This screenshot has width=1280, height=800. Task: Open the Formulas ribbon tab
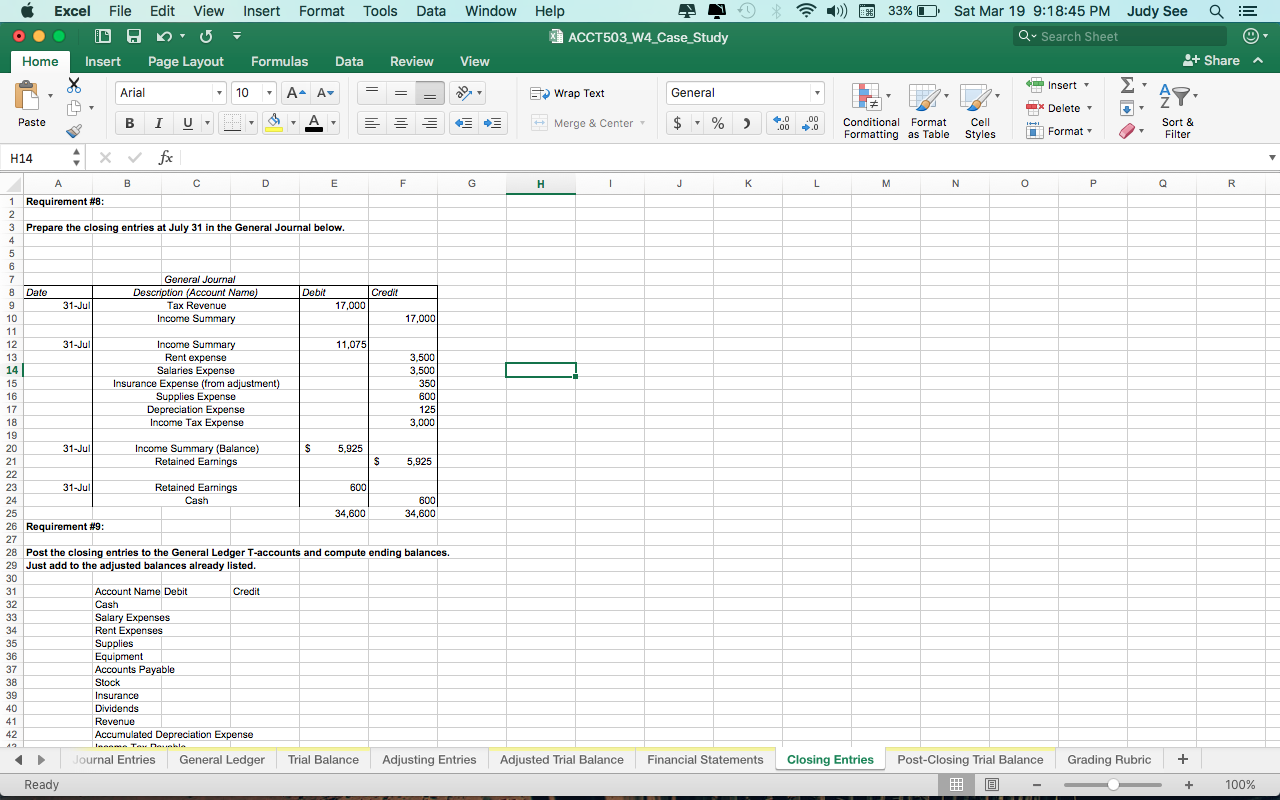(x=279, y=62)
